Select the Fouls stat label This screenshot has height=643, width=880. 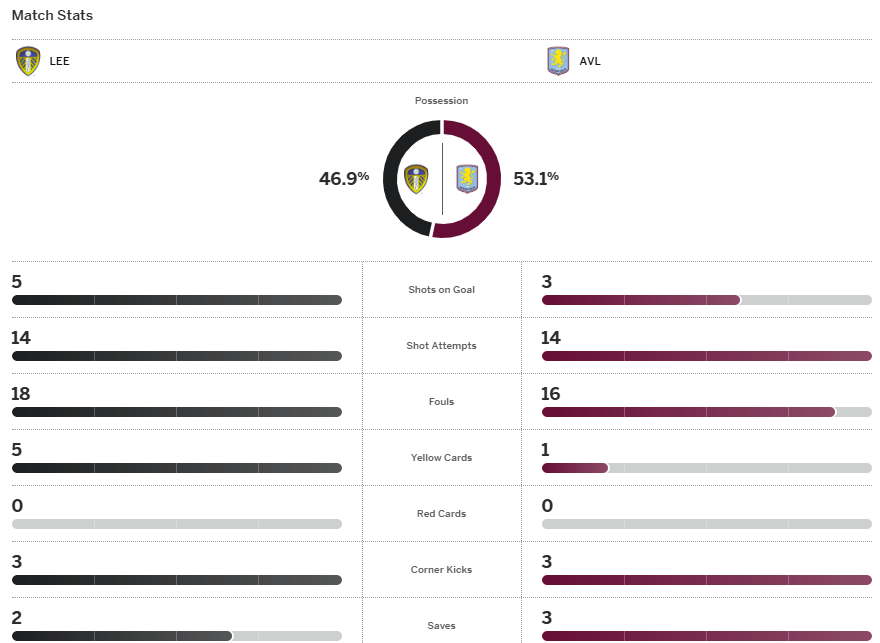(441, 402)
